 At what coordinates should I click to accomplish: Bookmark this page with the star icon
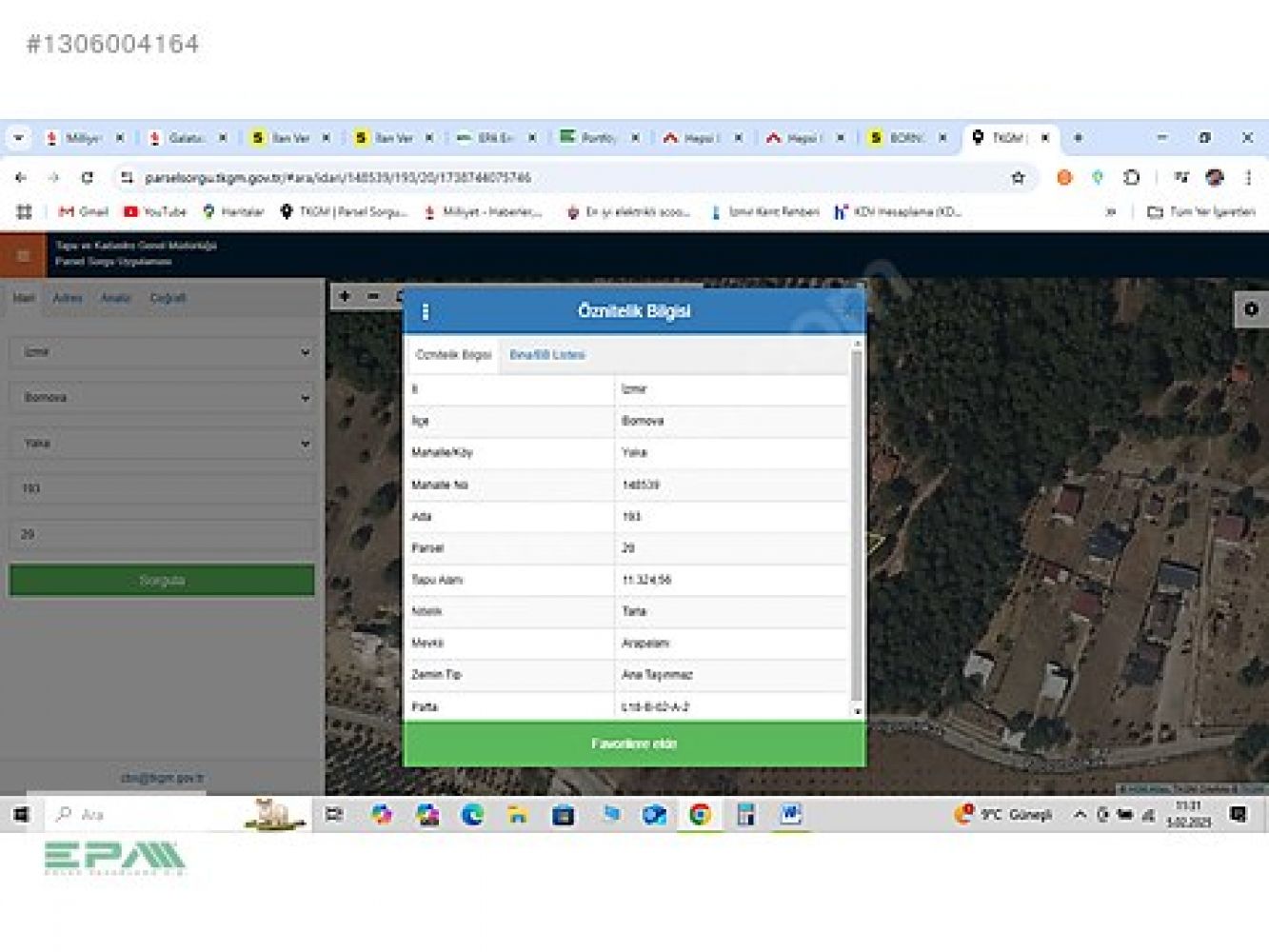(x=1018, y=178)
